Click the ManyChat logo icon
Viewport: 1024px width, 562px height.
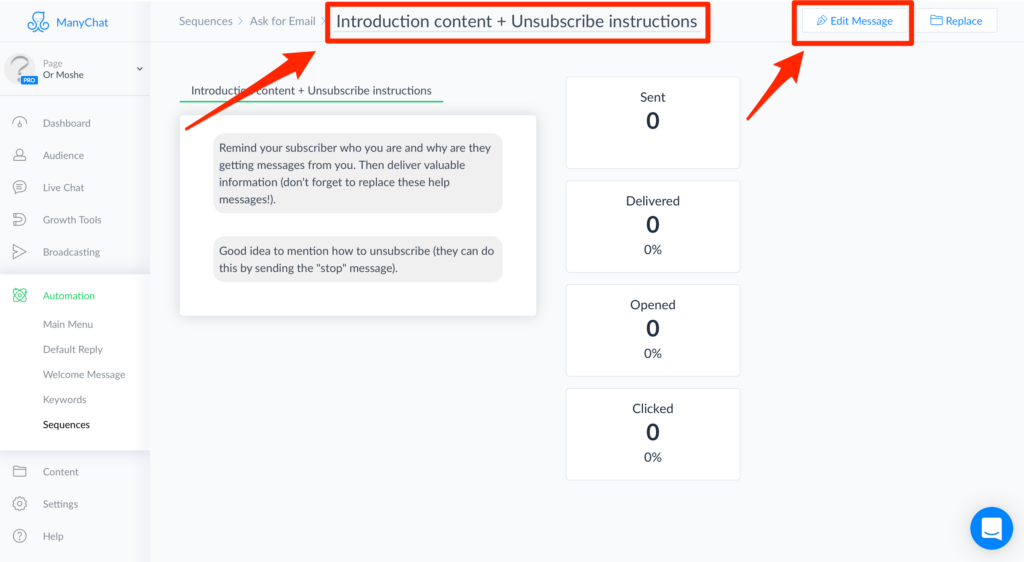coord(38,22)
